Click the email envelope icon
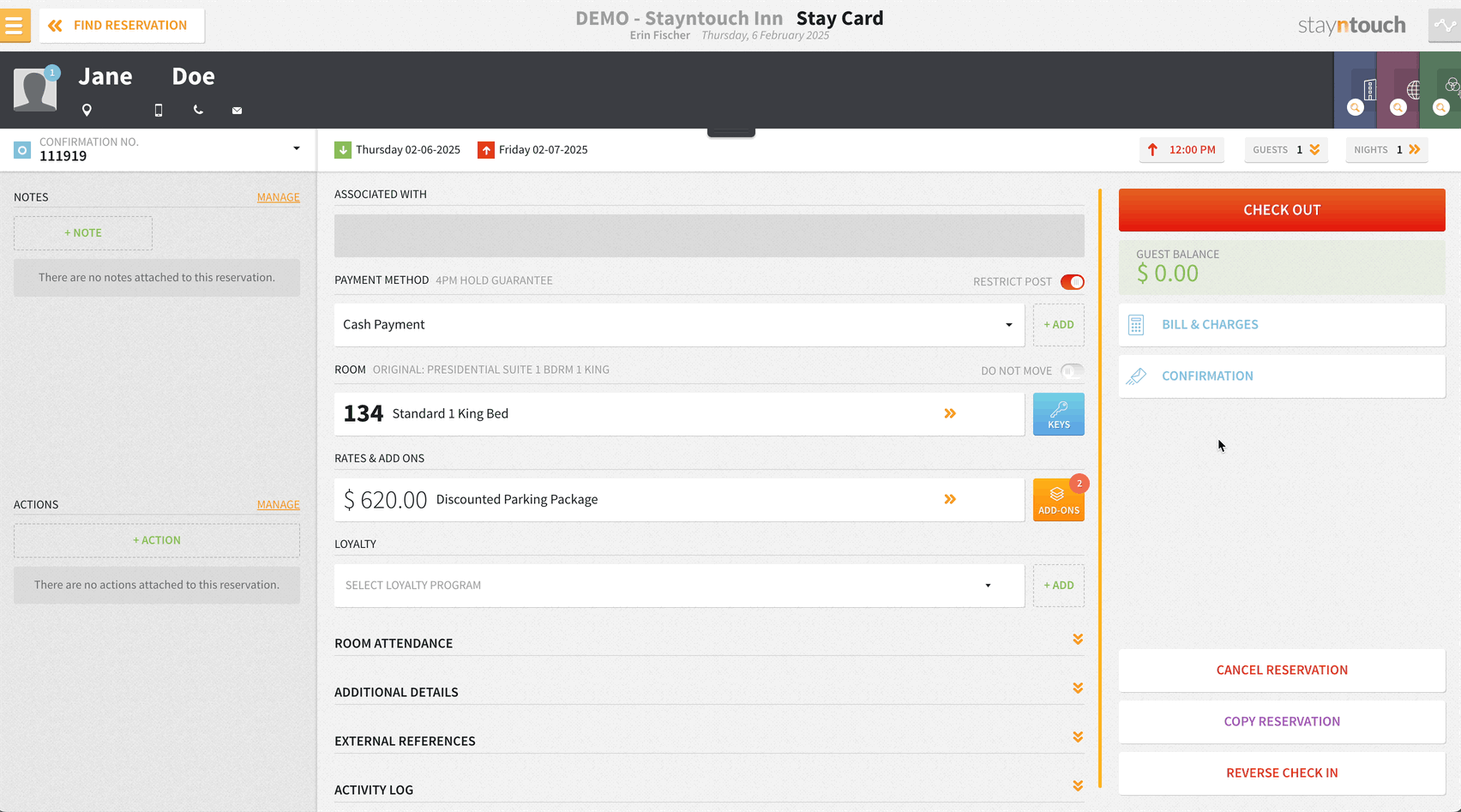This screenshot has height=812, width=1461. [x=237, y=111]
